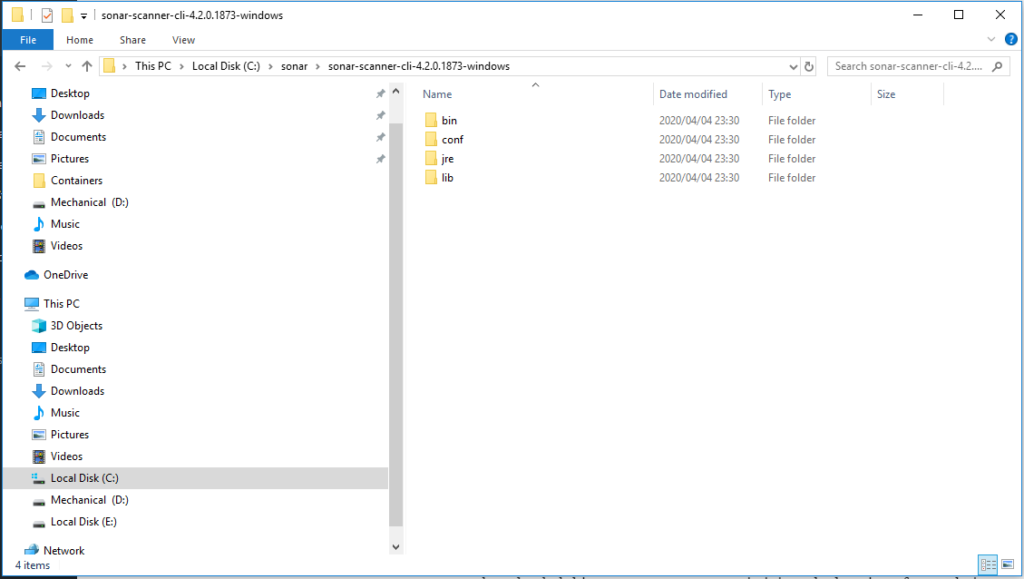
Task: Open Videos under This PC
Action: pos(67,456)
